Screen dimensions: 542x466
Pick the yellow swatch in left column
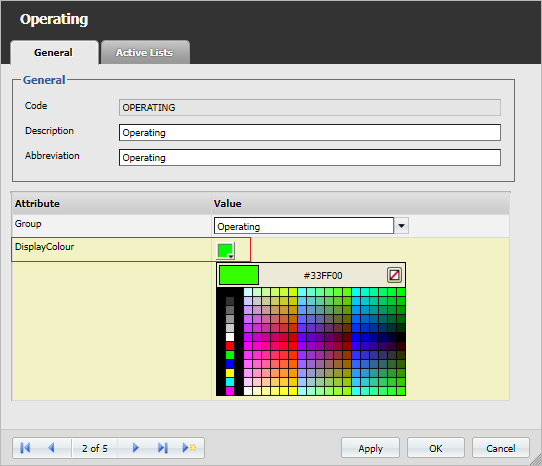[x=230, y=373]
